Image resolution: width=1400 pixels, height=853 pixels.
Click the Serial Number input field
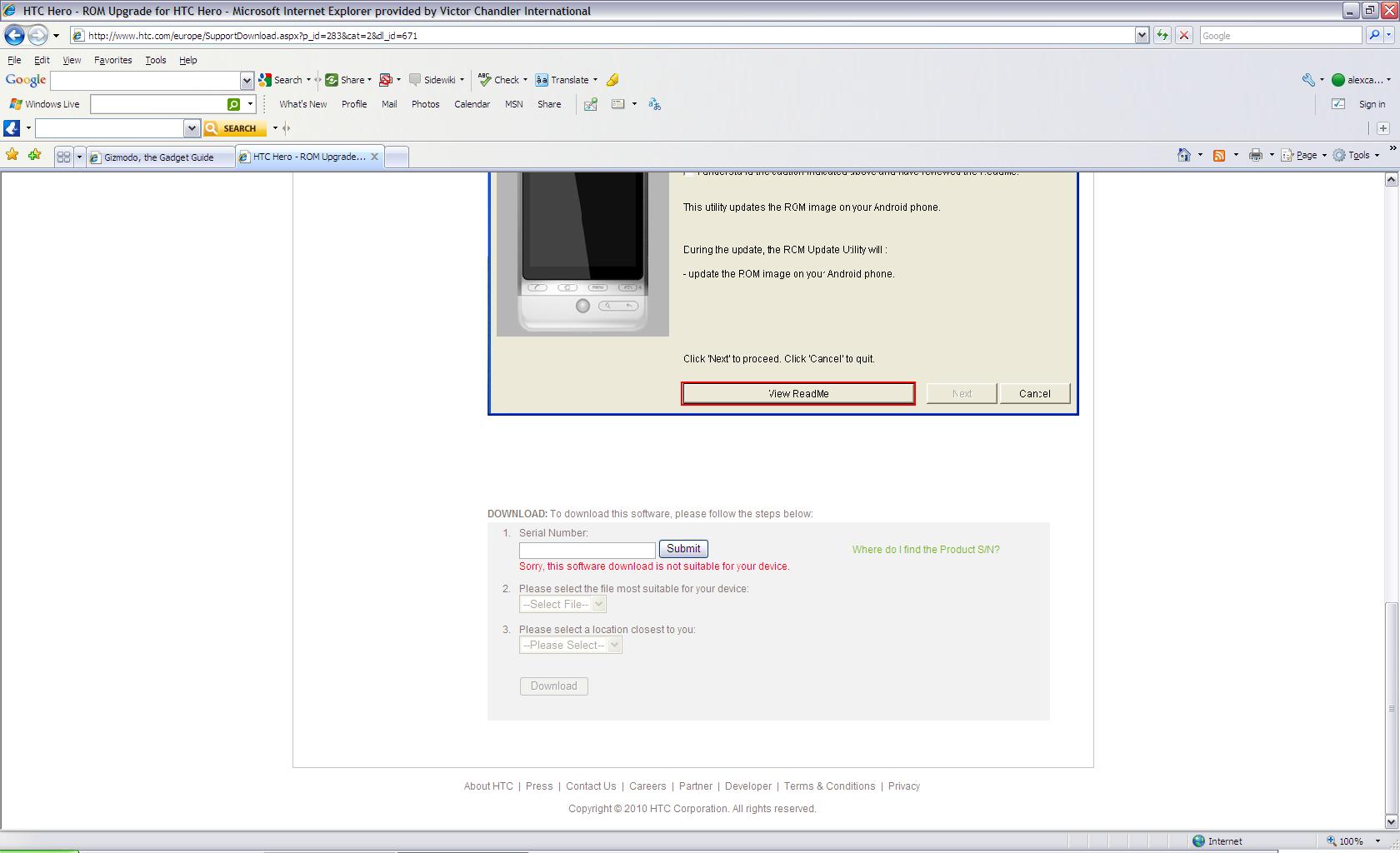[x=587, y=551]
